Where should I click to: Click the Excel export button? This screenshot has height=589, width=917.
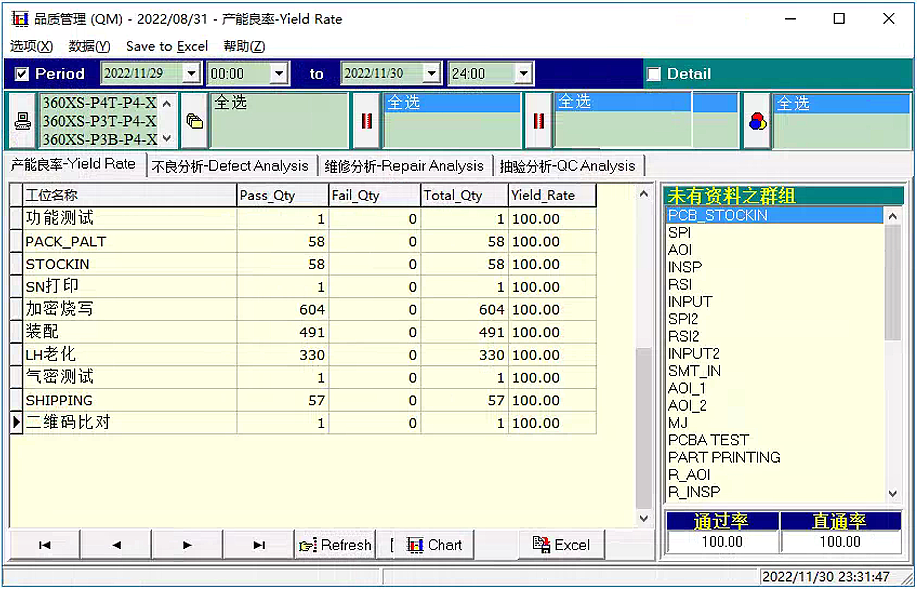point(562,545)
